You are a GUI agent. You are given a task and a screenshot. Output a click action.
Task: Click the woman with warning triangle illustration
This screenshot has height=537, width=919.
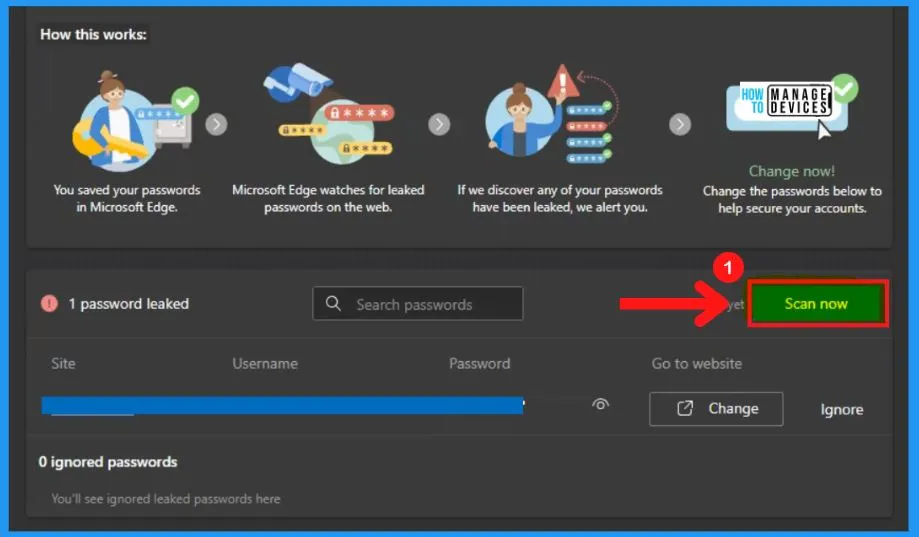click(x=551, y=114)
